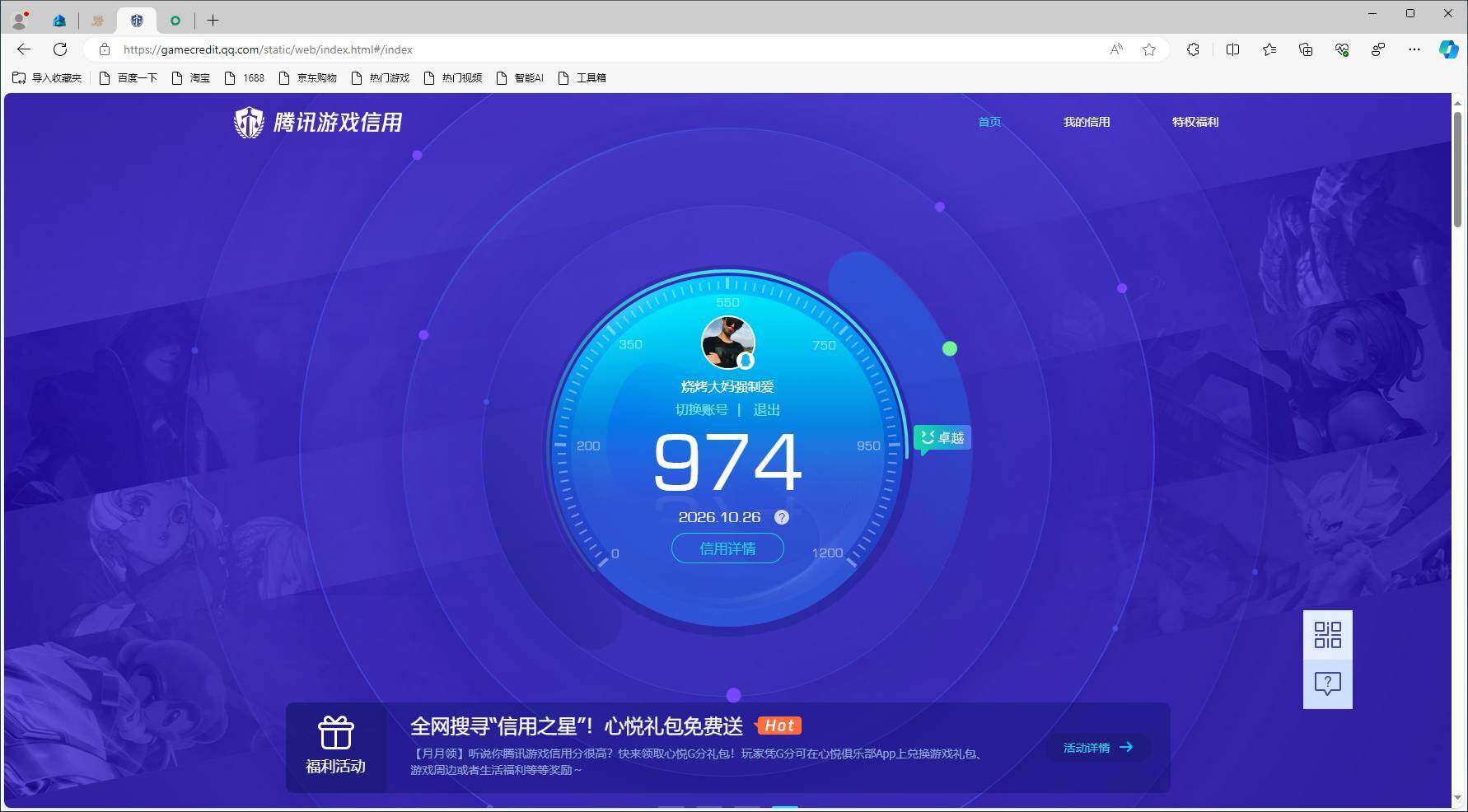Open browser essentials heart icon
1468x812 pixels.
click(1342, 49)
